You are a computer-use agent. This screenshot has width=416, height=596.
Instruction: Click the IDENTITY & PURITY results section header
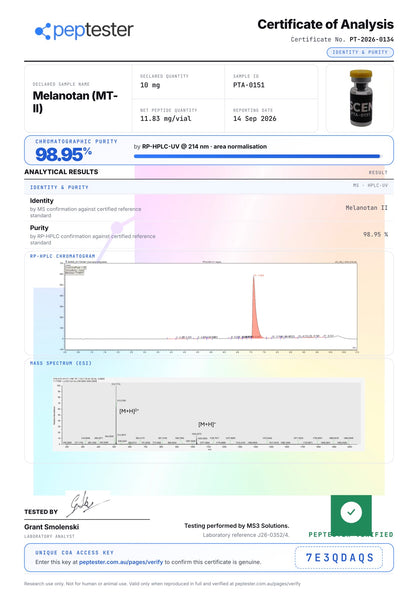pyautogui.click(x=59, y=187)
